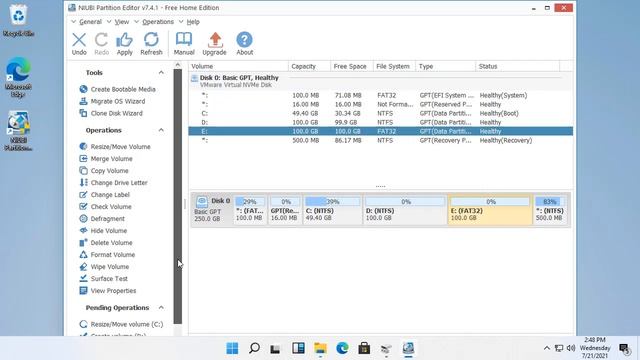Run Check Volume operation
This screenshot has height=360, width=640.
point(105,207)
